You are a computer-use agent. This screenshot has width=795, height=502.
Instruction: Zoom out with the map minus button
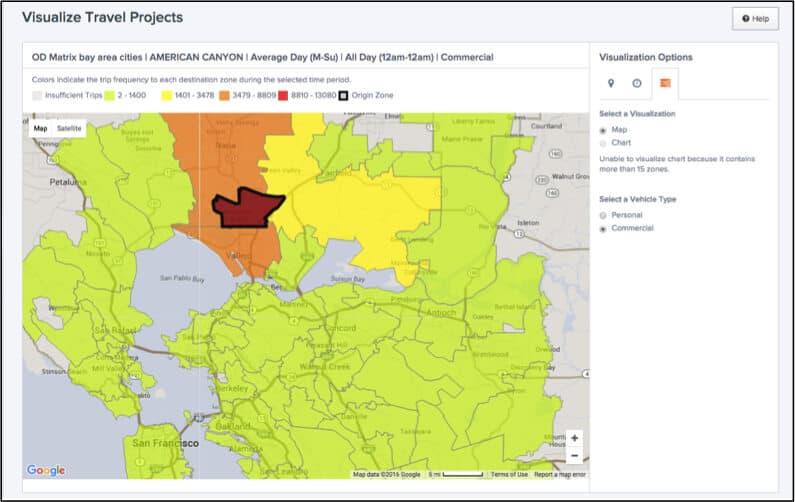574,456
